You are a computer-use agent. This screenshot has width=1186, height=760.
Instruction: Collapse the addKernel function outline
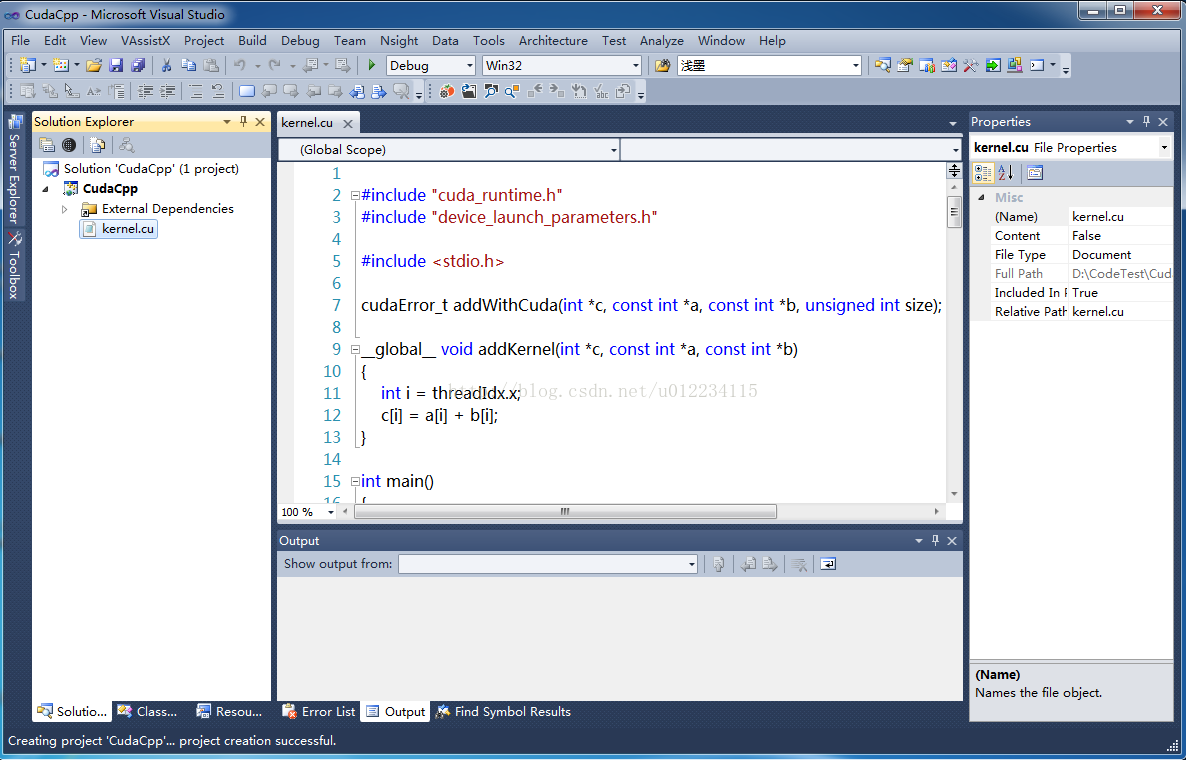(355, 349)
